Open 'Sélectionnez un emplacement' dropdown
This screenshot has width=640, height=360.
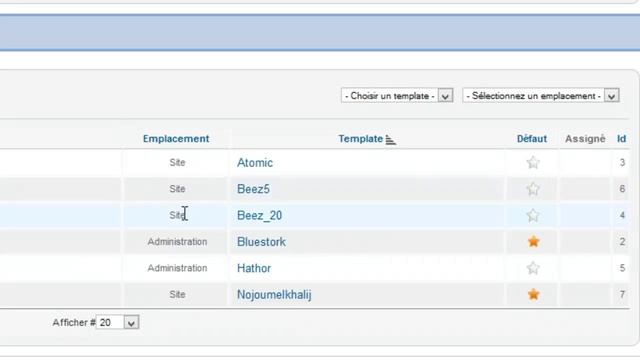tap(541, 96)
